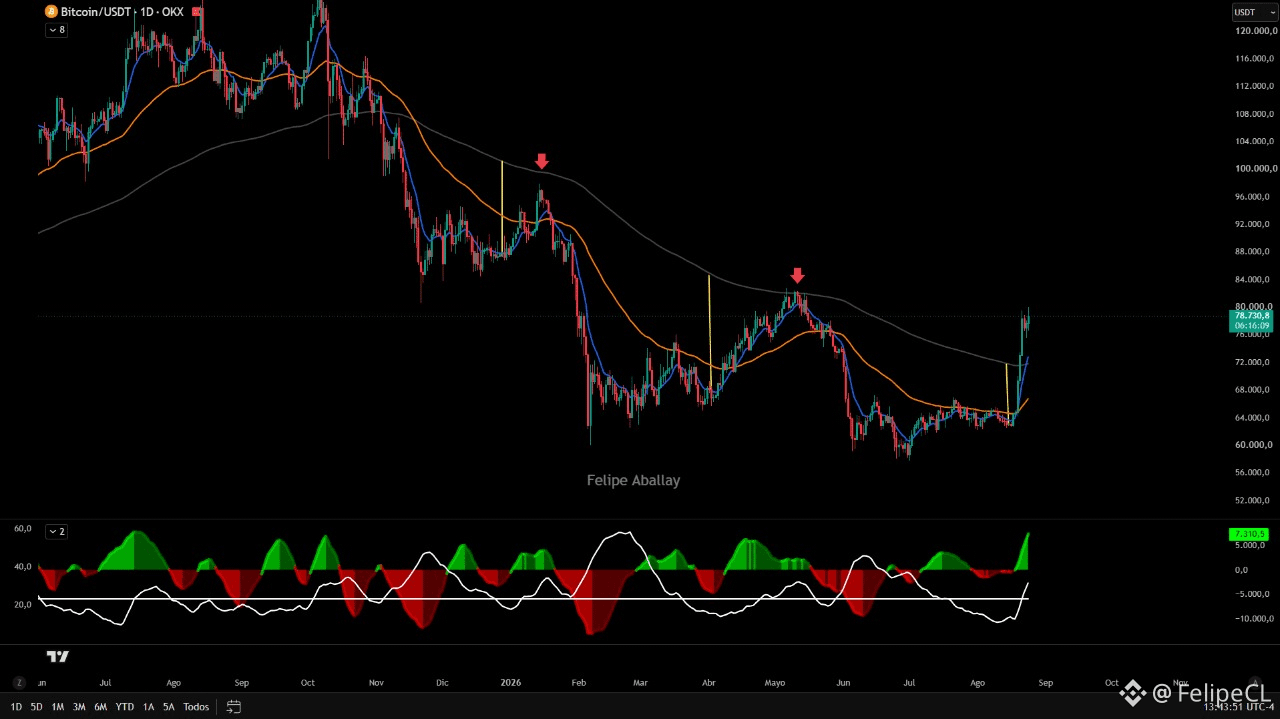Image resolution: width=1280 pixels, height=719 pixels.
Task: Click the Bitcoin coin logo icon
Action: pyautogui.click(x=51, y=12)
